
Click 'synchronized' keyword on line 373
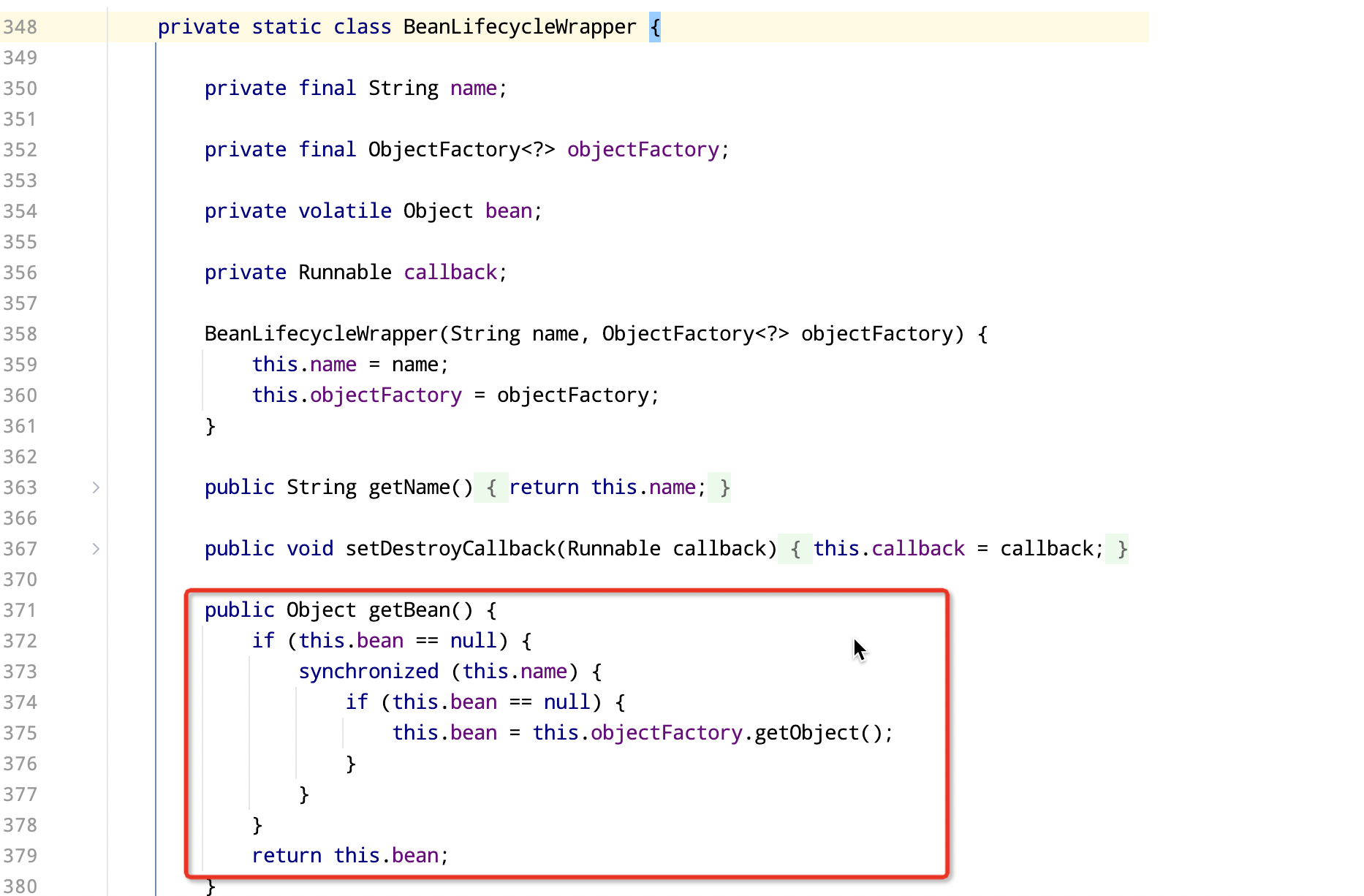pos(368,672)
